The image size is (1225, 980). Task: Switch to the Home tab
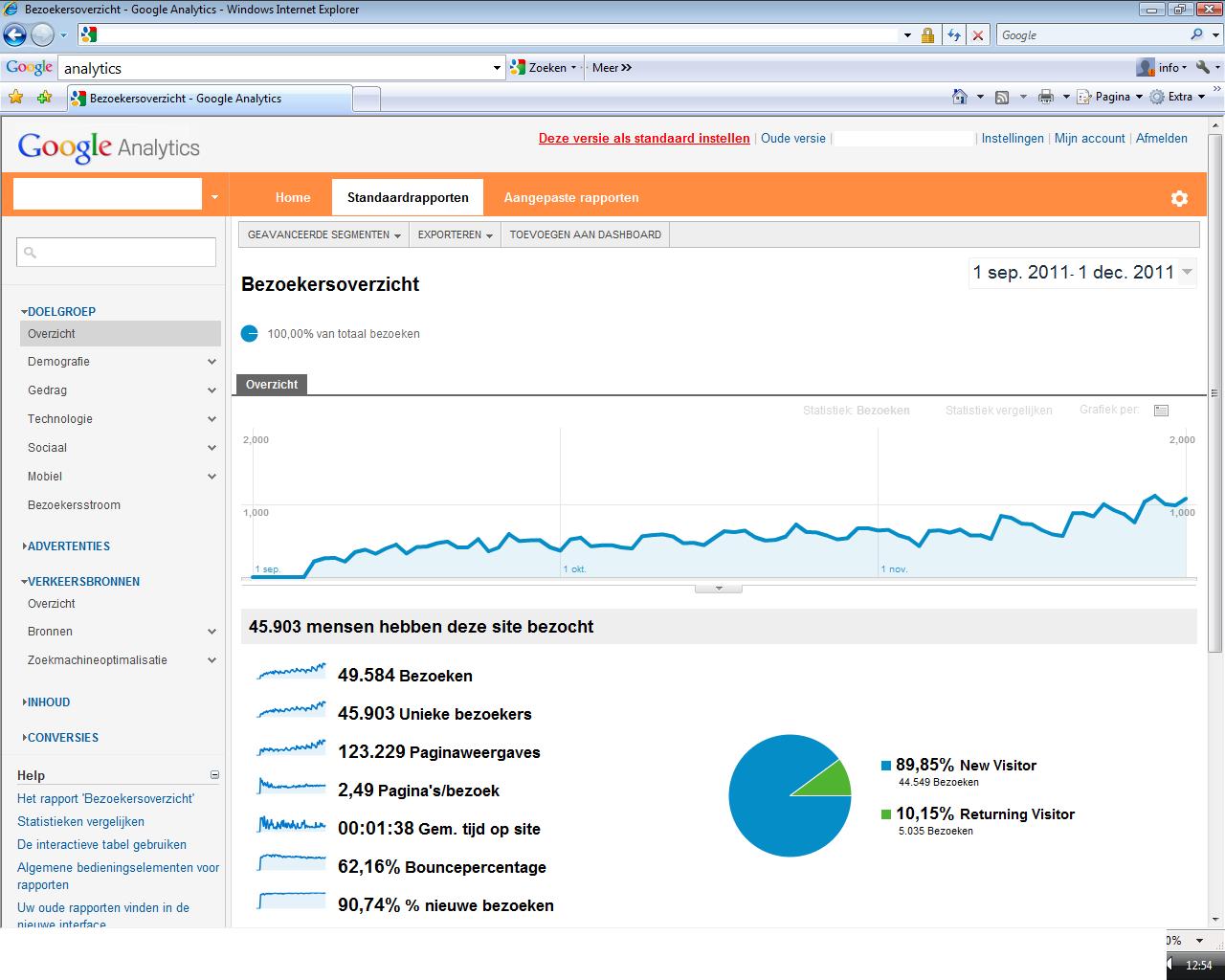point(293,198)
